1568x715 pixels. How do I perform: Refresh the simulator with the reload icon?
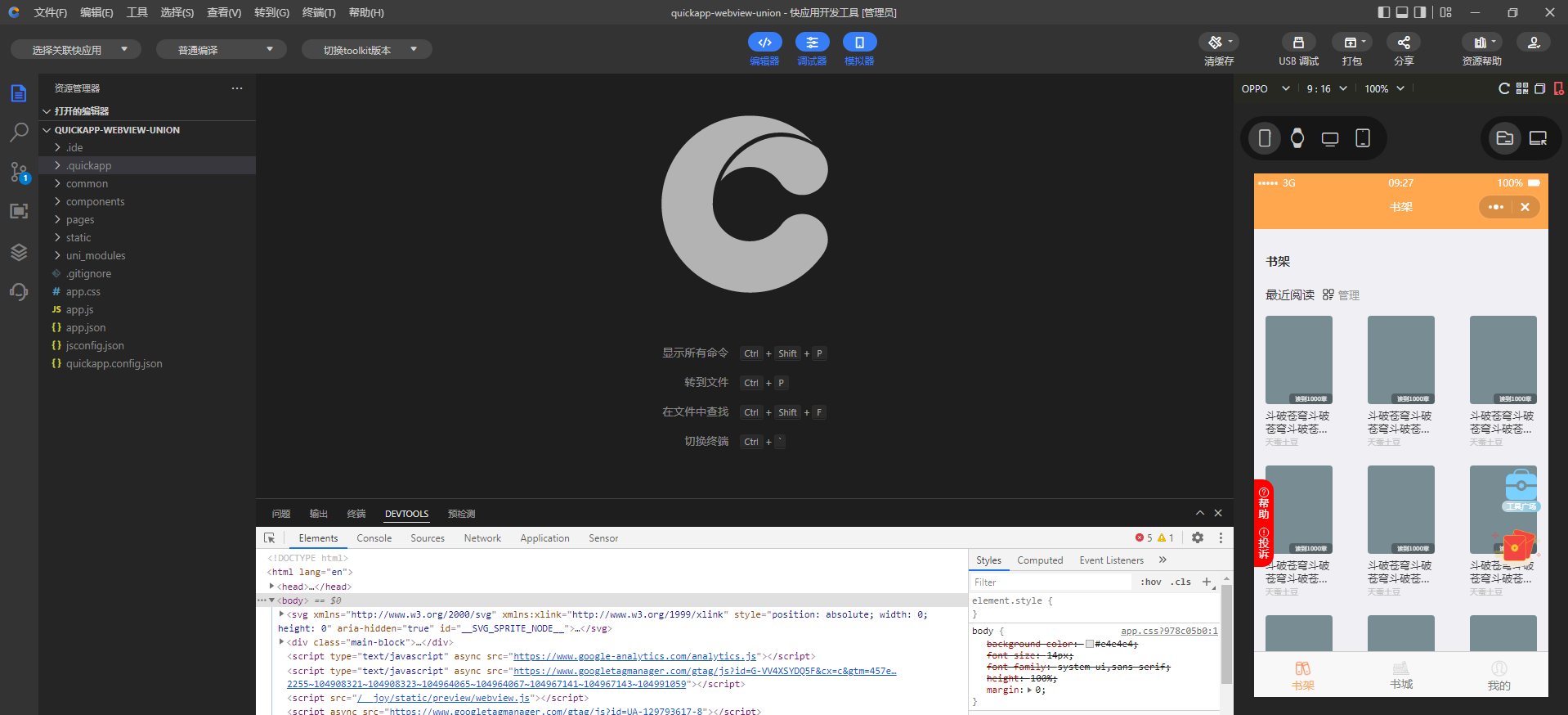pyautogui.click(x=1503, y=88)
